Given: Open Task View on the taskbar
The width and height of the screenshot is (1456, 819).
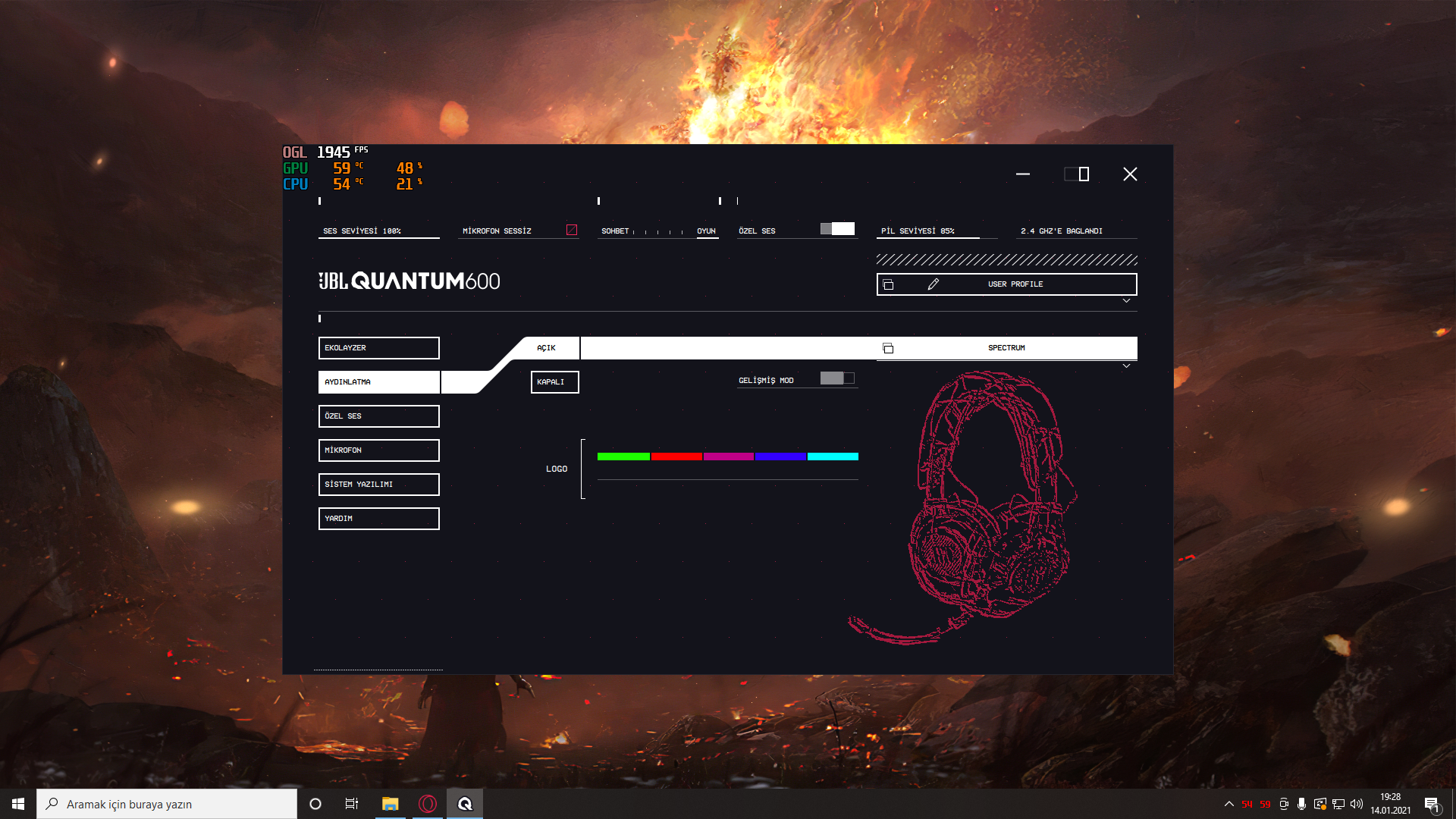Looking at the screenshot, I should pyautogui.click(x=352, y=804).
